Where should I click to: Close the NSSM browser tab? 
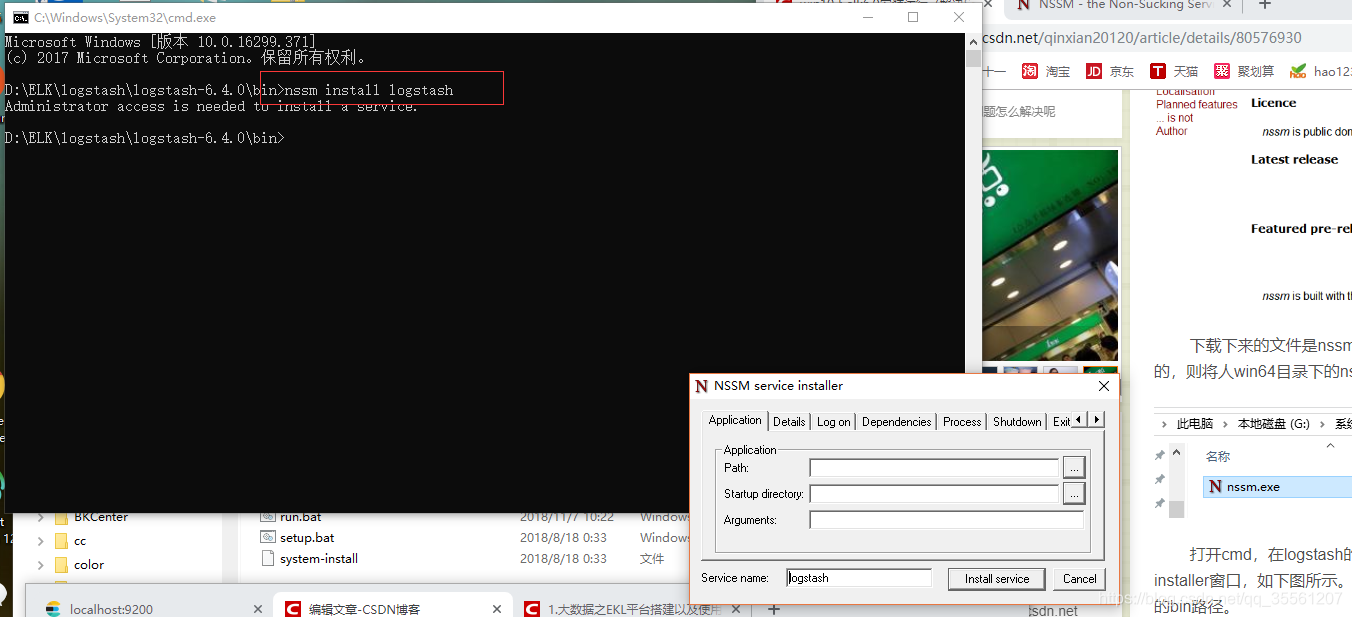click(1225, 5)
